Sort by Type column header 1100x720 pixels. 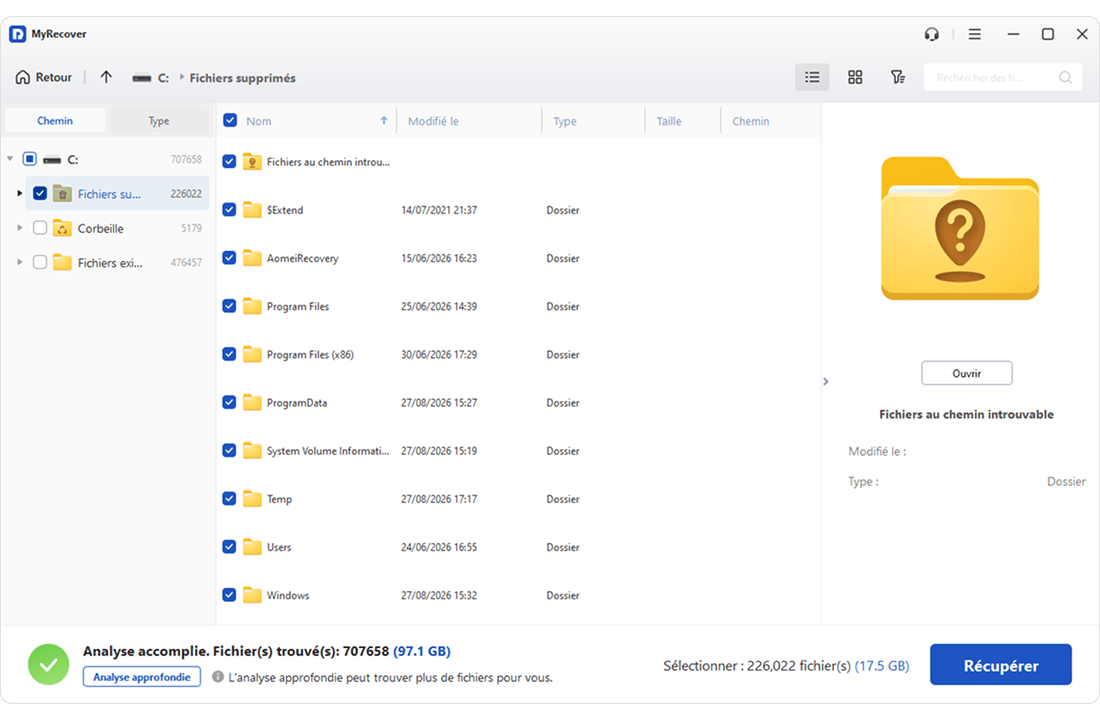pos(565,121)
